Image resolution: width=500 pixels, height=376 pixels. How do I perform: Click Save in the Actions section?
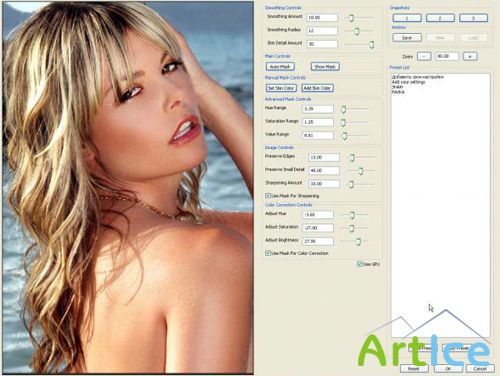click(407, 38)
